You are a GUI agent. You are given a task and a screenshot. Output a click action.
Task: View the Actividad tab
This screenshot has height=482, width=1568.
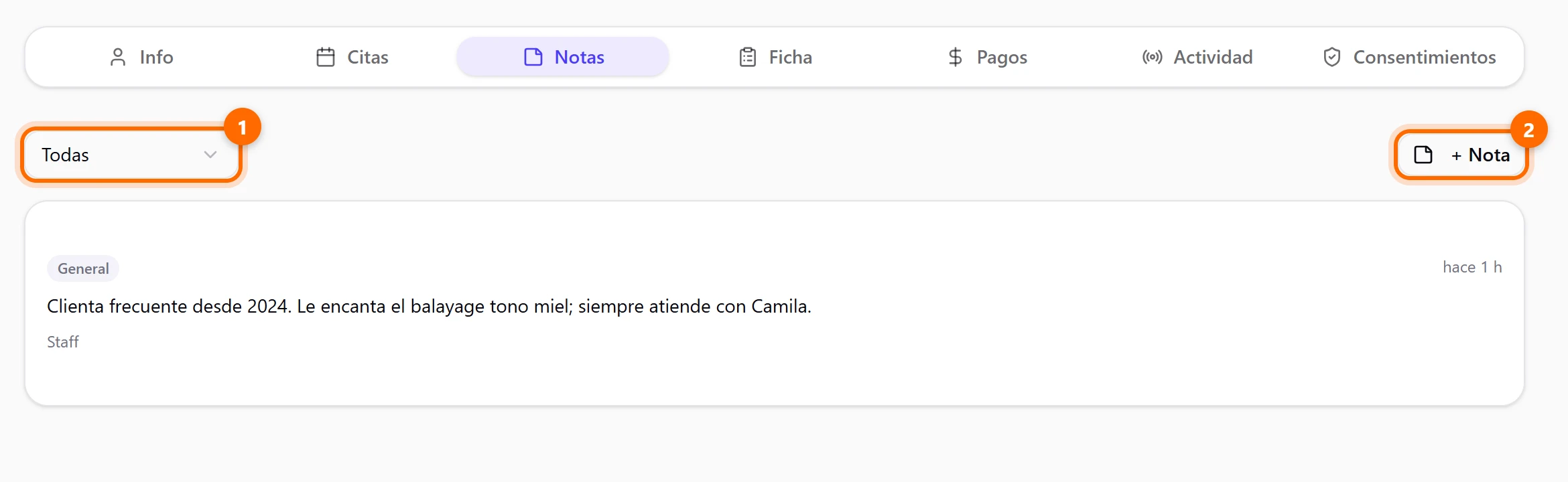[1197, 57]
